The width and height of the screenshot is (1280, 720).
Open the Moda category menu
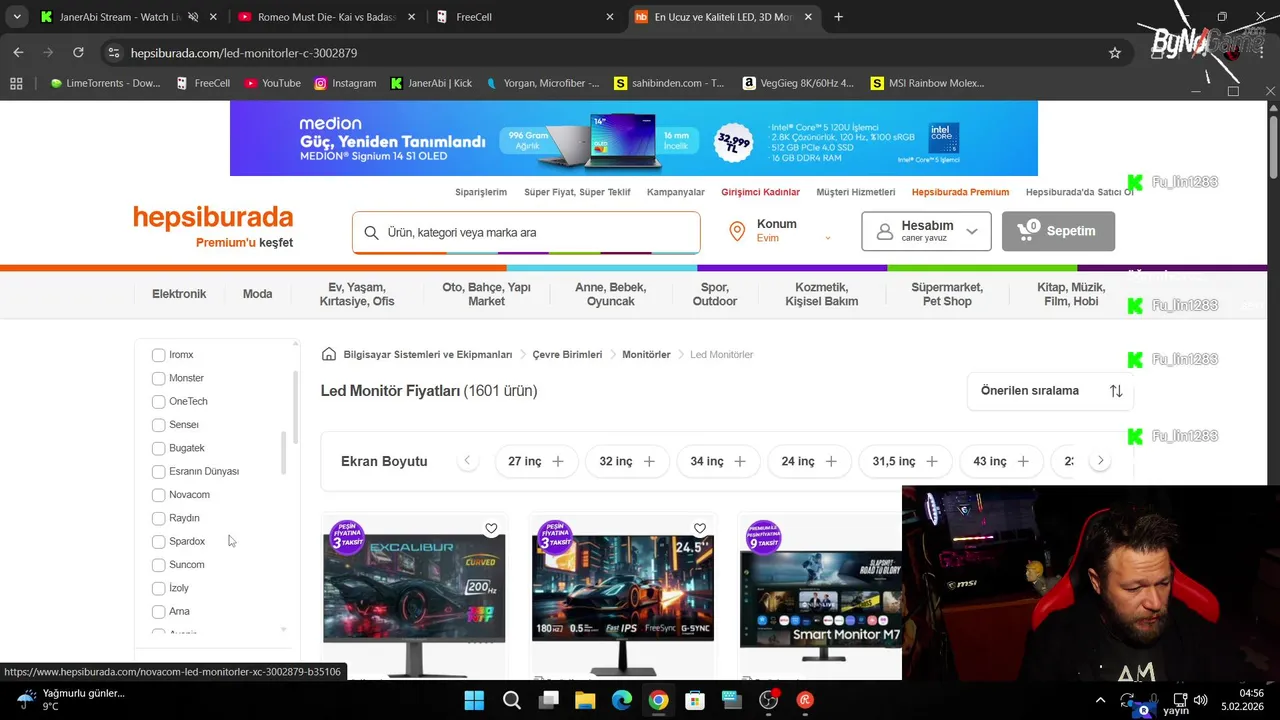click(x=257, y=294)
